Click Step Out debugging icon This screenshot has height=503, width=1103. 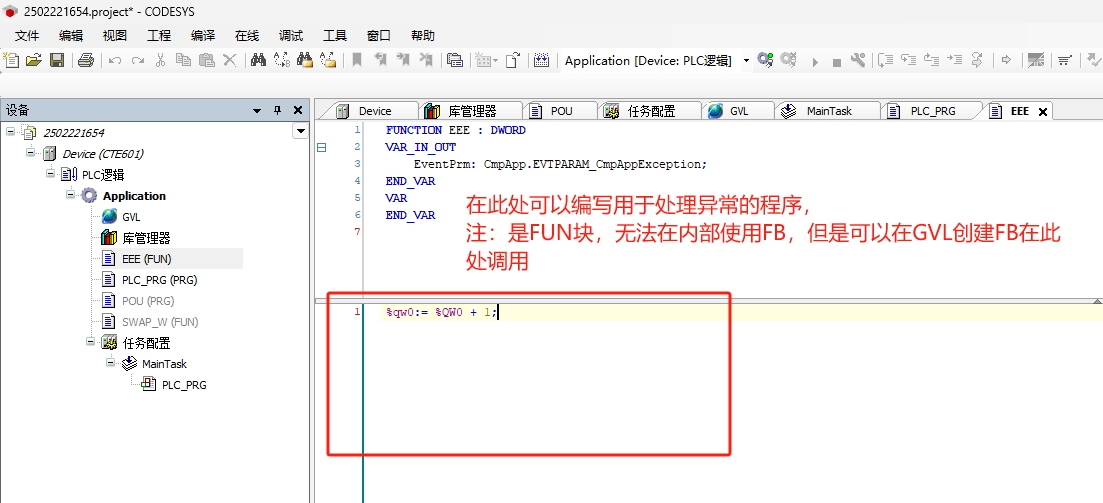pyautogui.click(x=931, y=61)
